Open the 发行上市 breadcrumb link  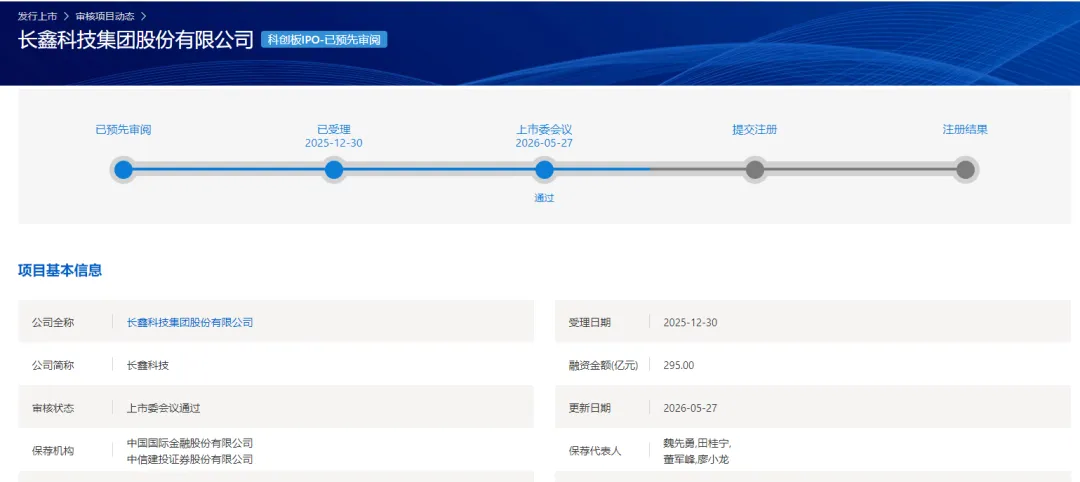(37, 16)
